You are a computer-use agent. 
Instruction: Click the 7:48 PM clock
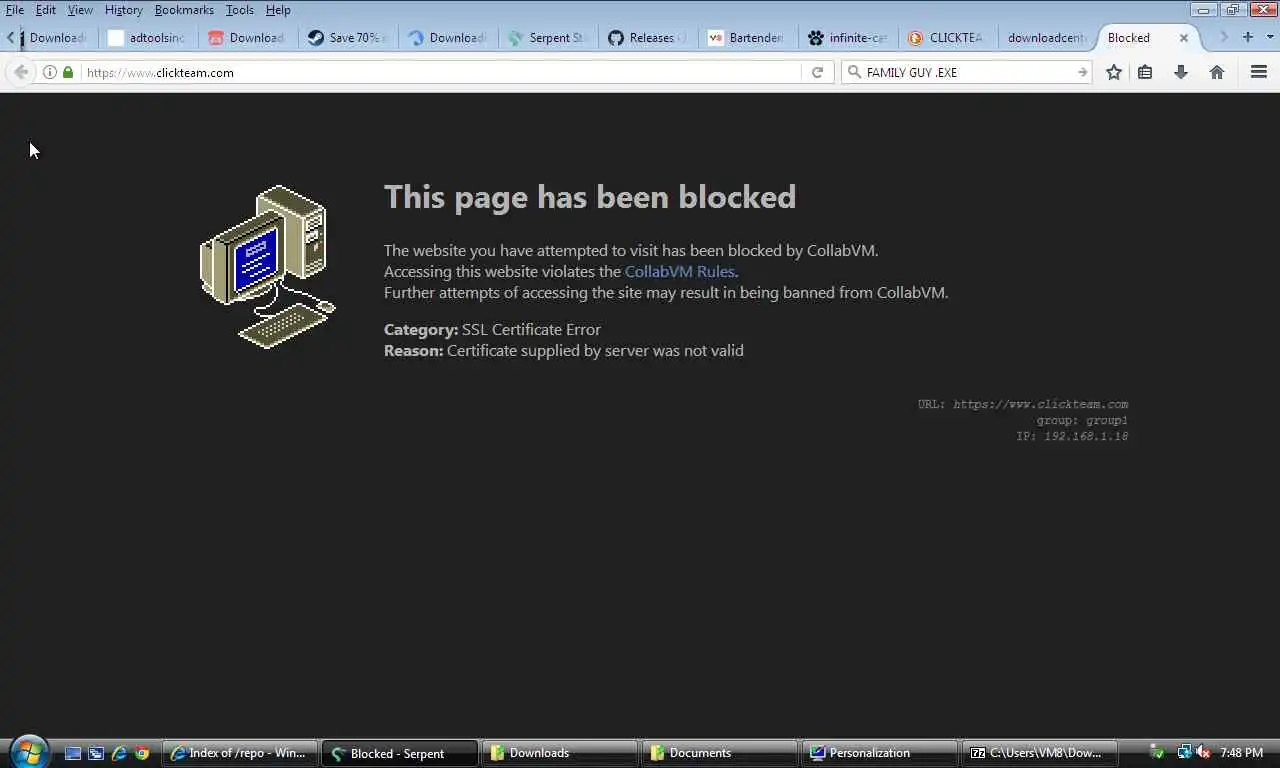(1241, 753)
